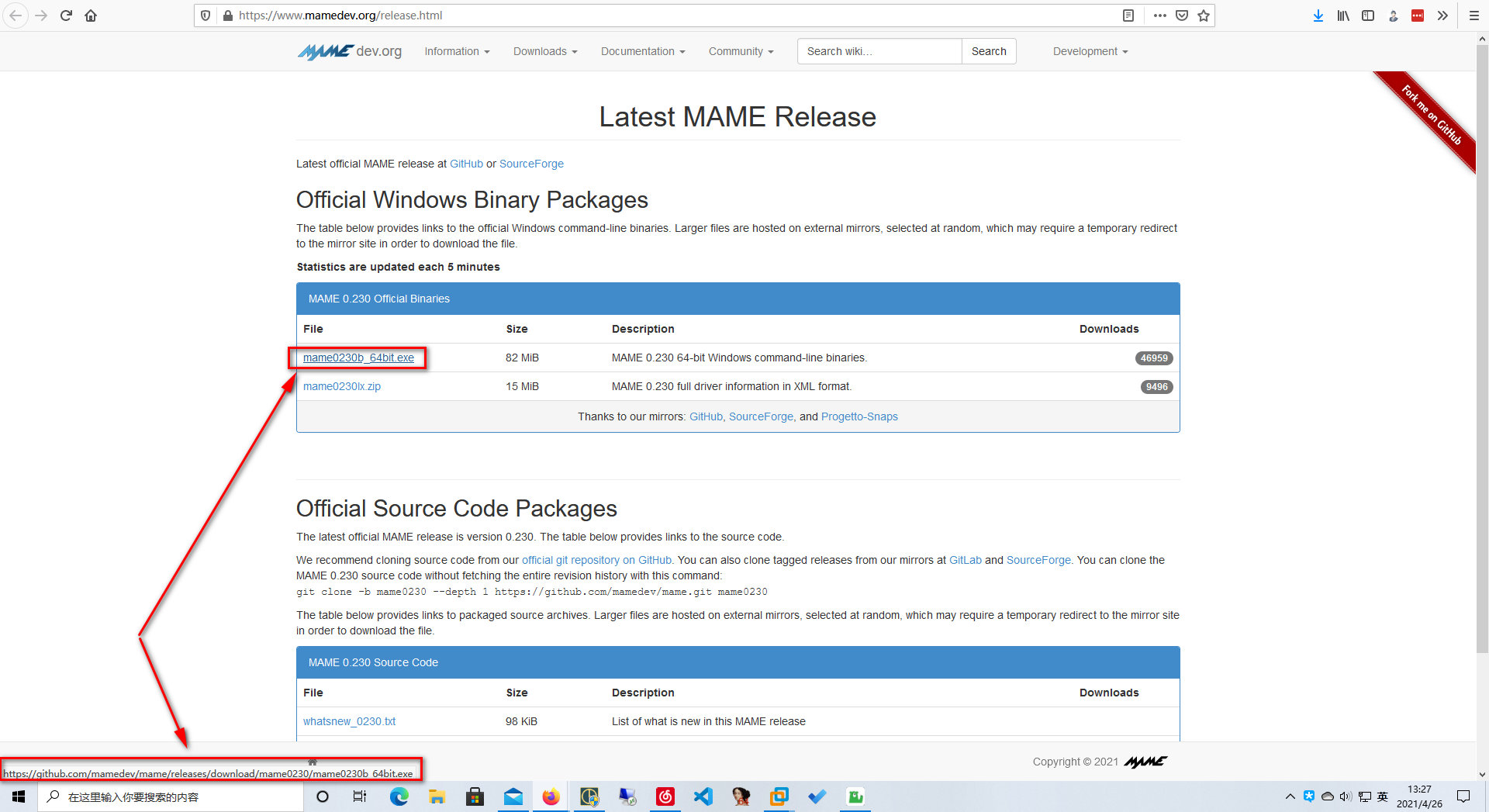Open the taskbar clock and calendar

(x=1419, y=796)
